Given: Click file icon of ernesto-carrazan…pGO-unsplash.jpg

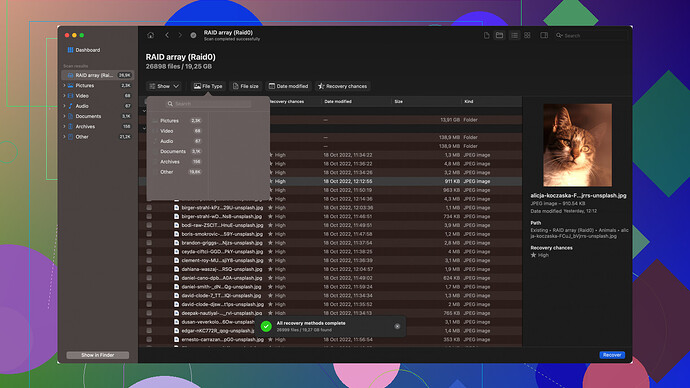Looking at the screenshot, I should (x=176, y=340).
